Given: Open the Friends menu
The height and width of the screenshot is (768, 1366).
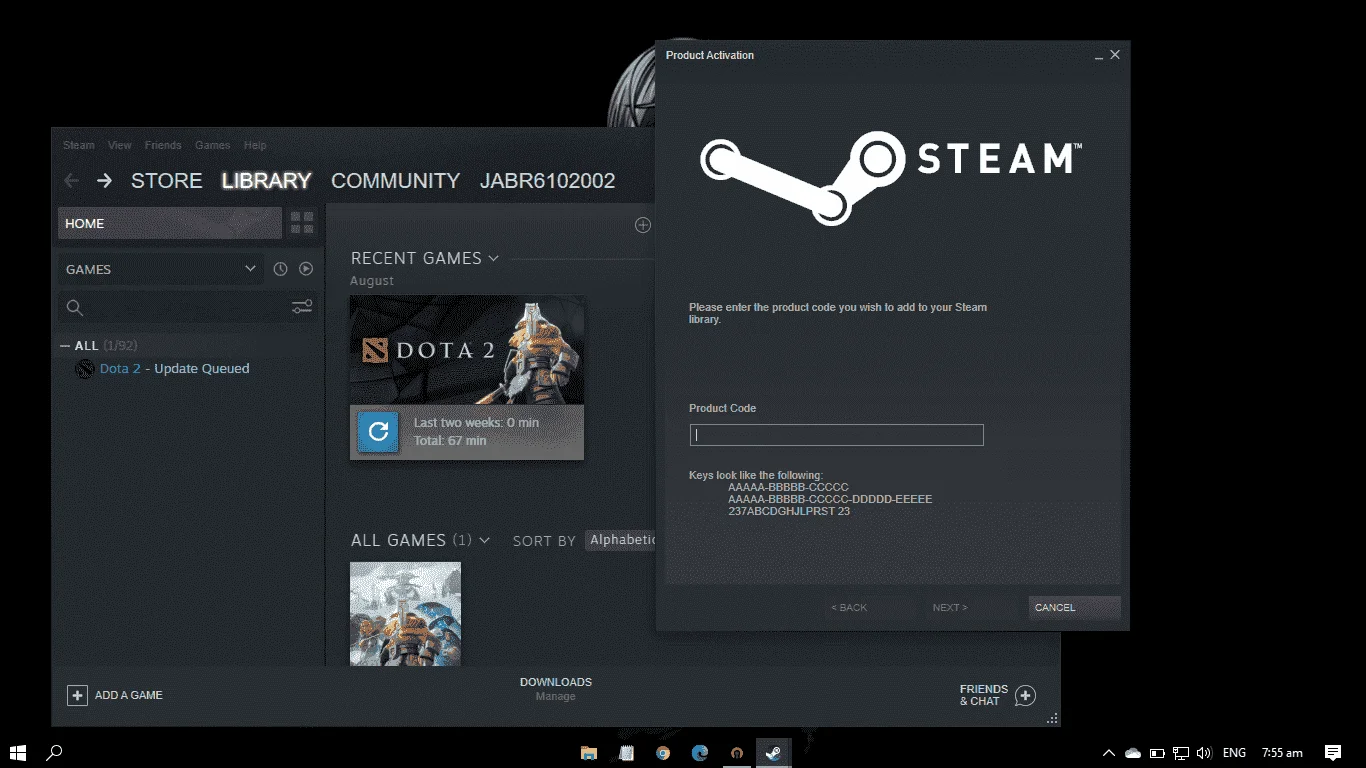Looking at the screenshot, I should point(163,145).
